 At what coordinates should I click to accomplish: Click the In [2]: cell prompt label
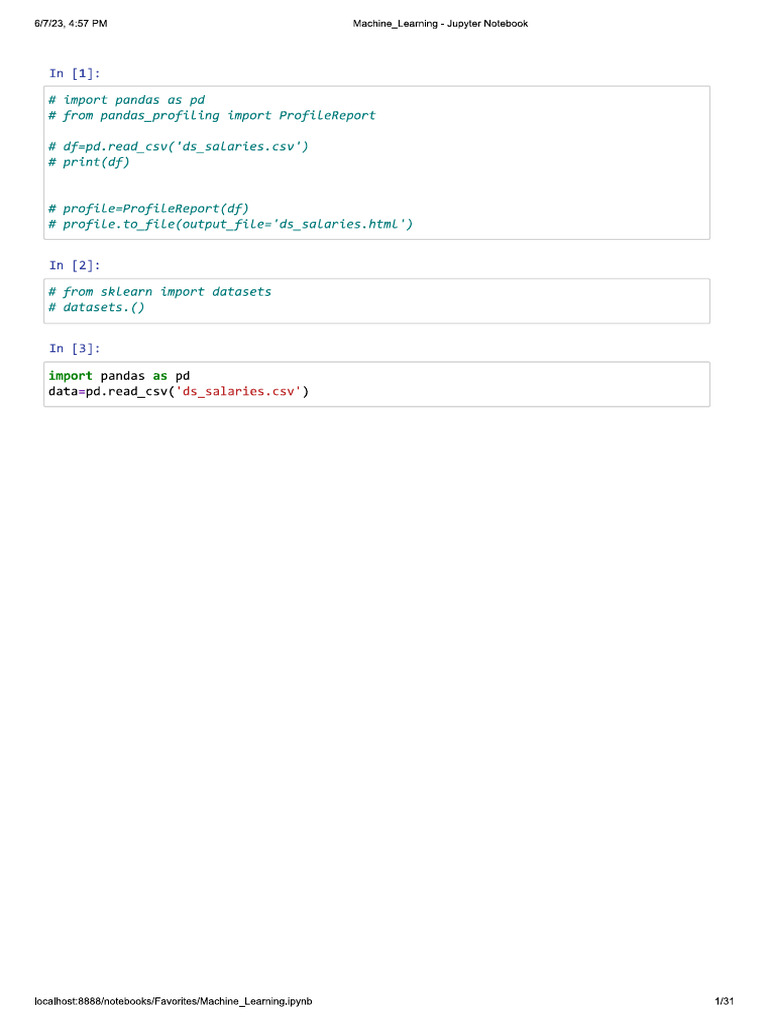pos(74,265)
